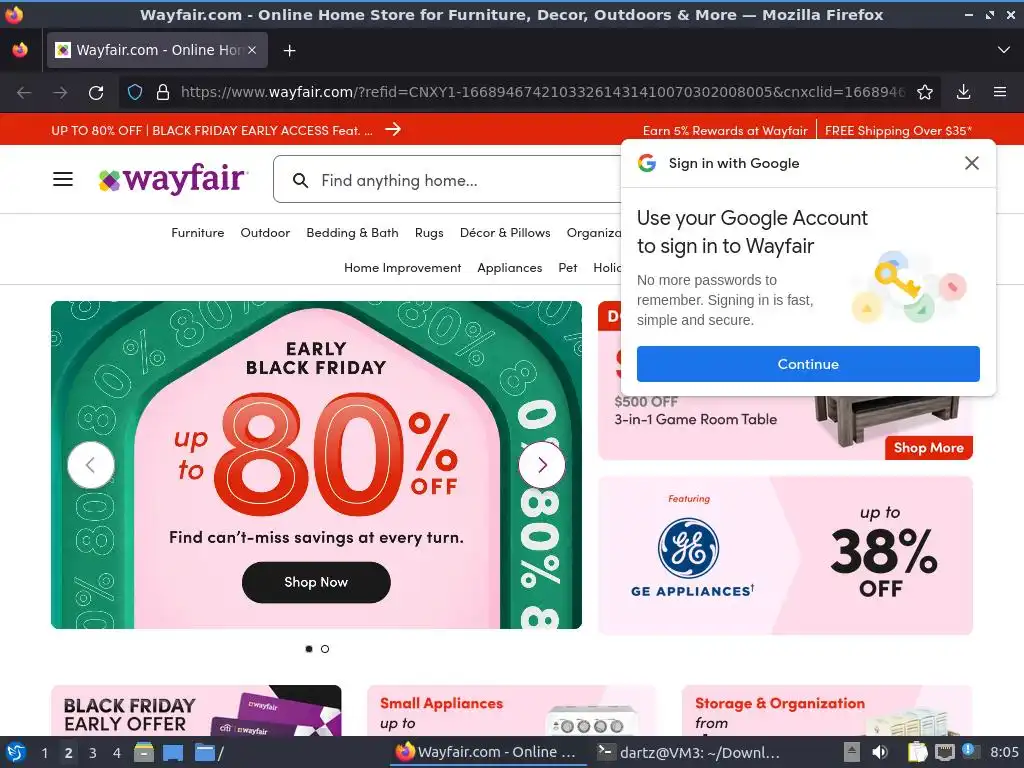Click the update notification tray icon
Image resolution: width=1024 pixels, height=768 pixels.
pyautogui.click(x=970, y=751)
